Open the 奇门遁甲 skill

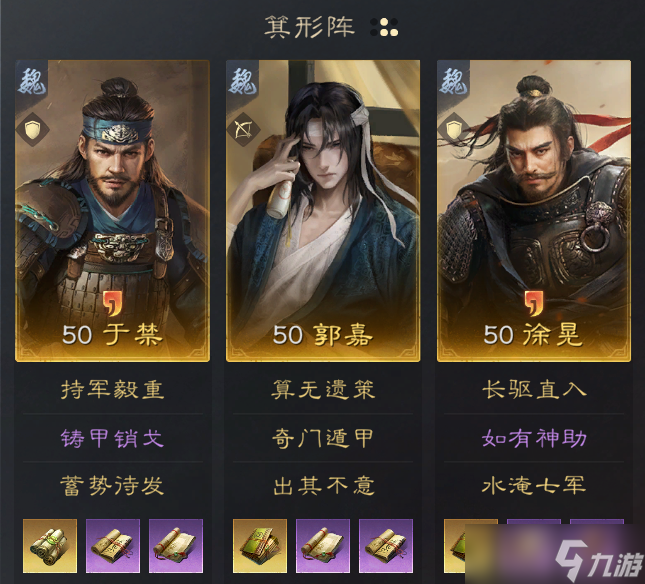[x=323, y=438]
